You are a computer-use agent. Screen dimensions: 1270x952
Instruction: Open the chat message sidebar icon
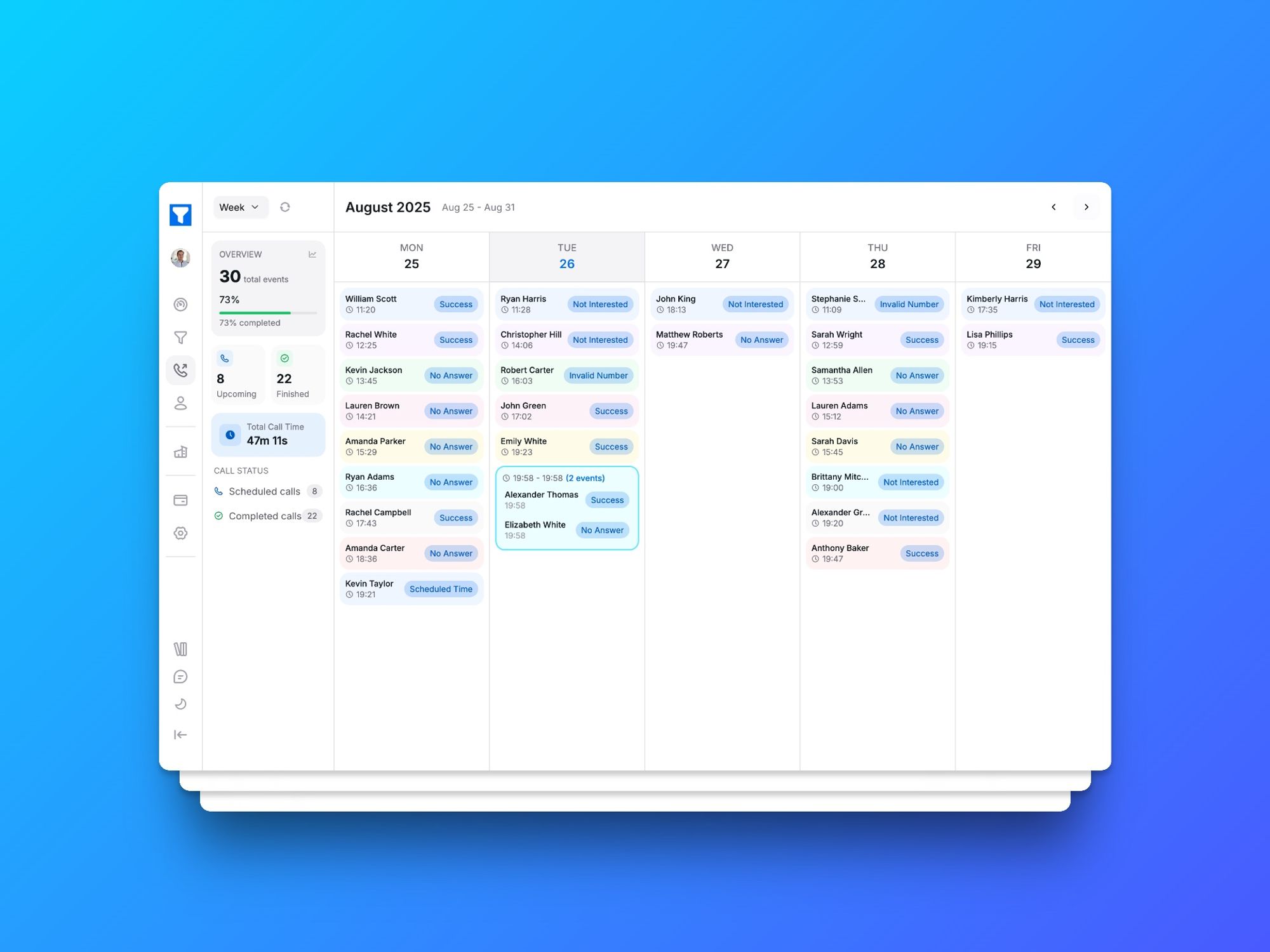click(x=180, y=677)
